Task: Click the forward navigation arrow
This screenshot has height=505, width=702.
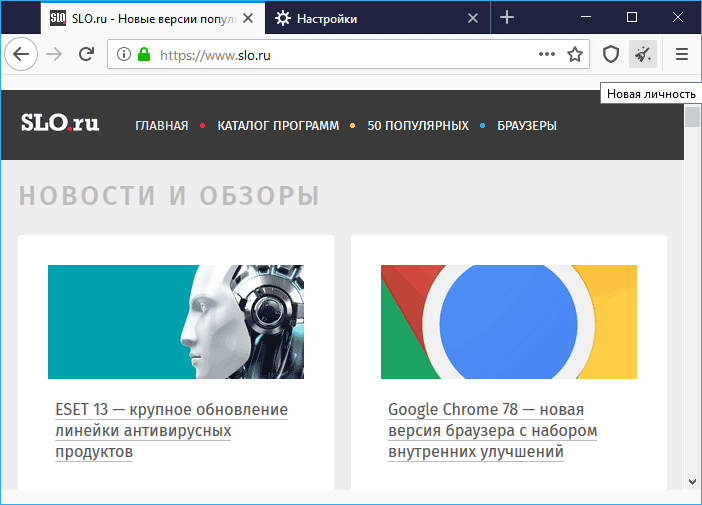Action: coord(54,54)
